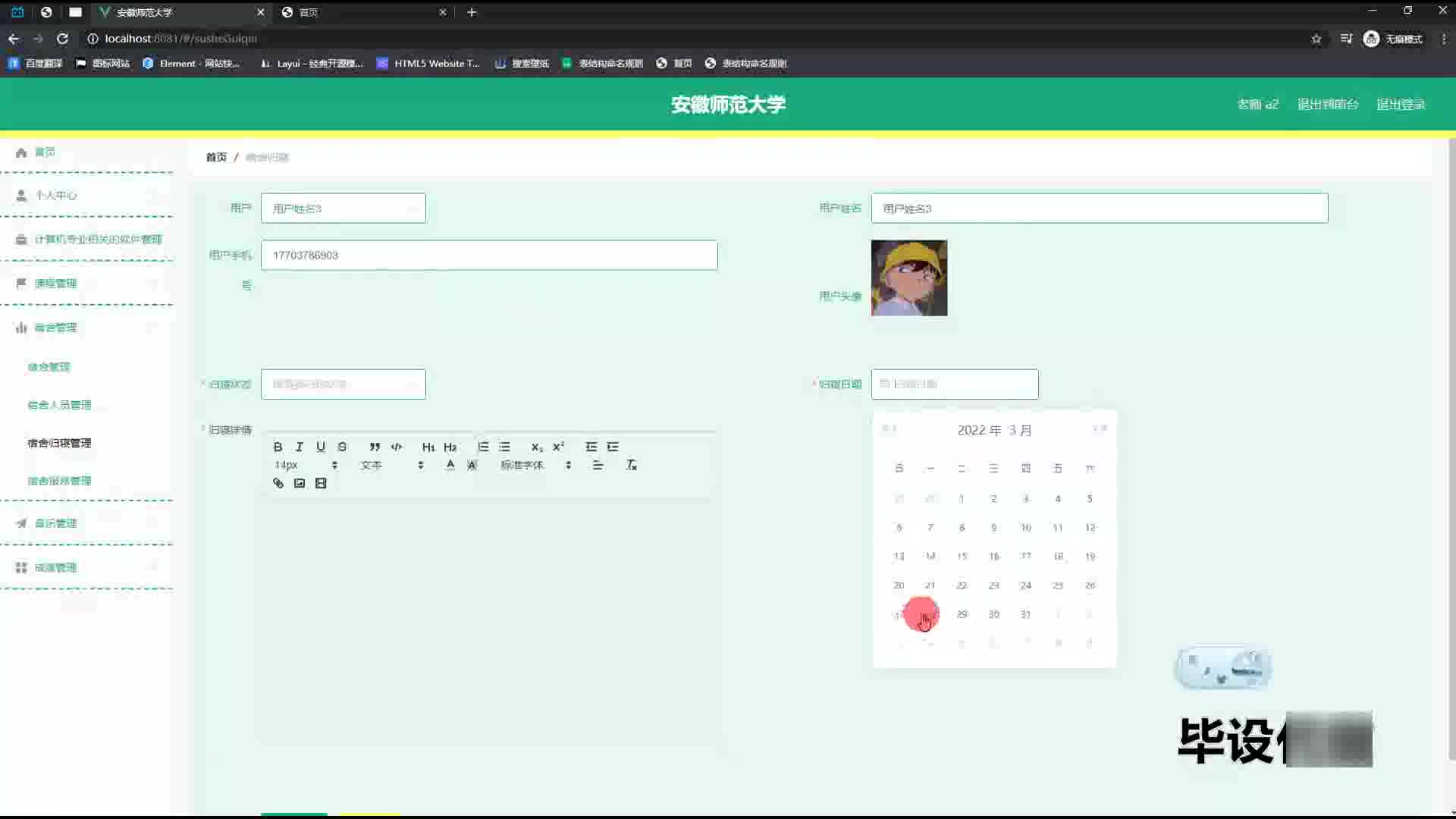The width and height of the screenshot is (1456, 819).
Task: Toggle bold formatting in the editor
Action: tap(278, 447)
